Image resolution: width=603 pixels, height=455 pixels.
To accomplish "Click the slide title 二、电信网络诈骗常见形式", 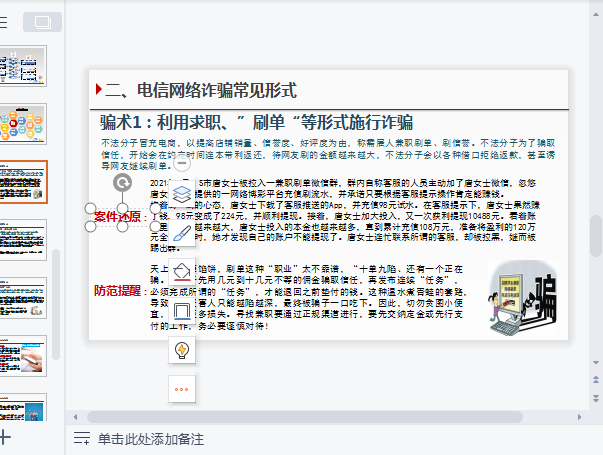I will pyautogui.click(x=201, y=90).
